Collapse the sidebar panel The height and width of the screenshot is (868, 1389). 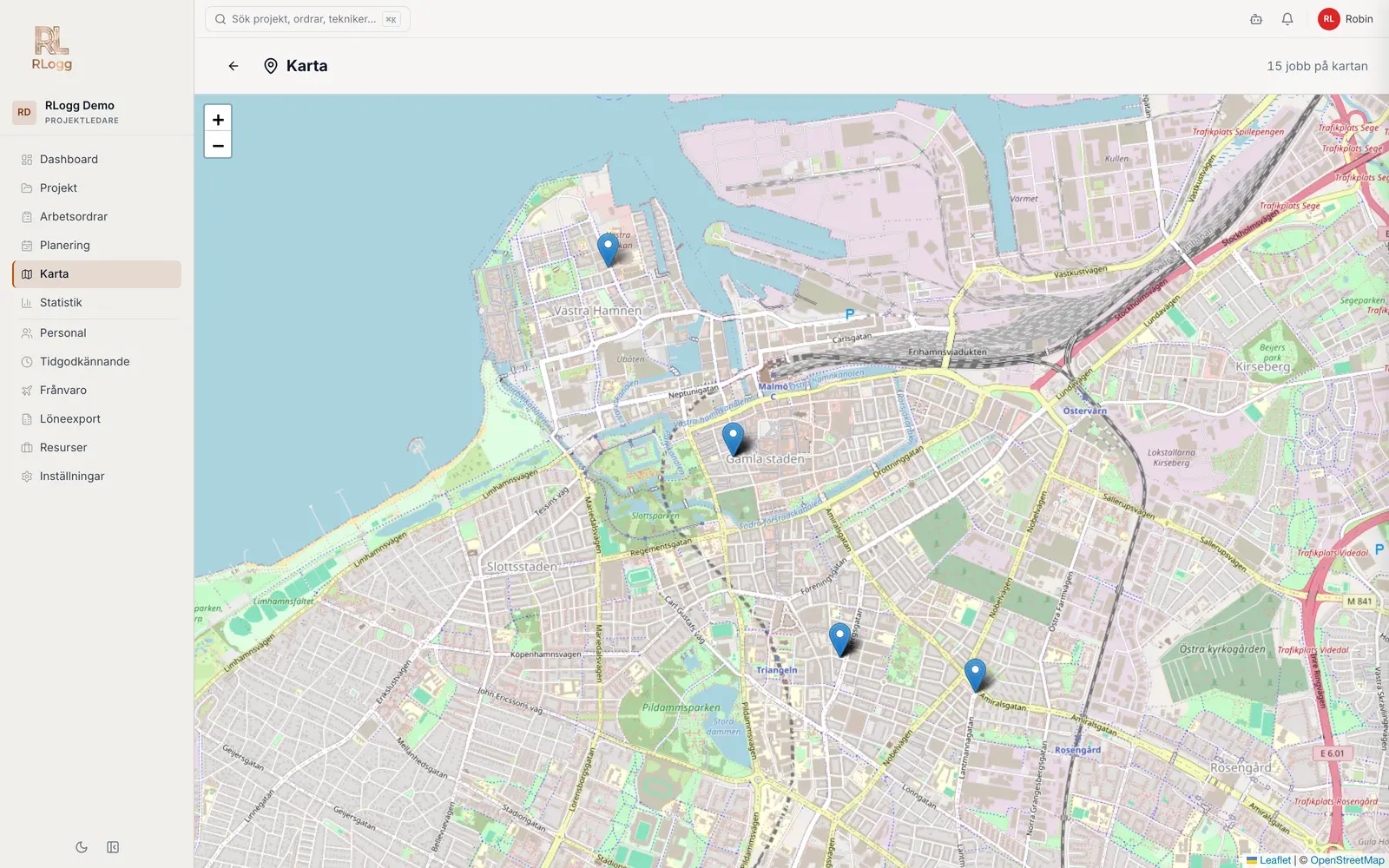tap(113, 847)
